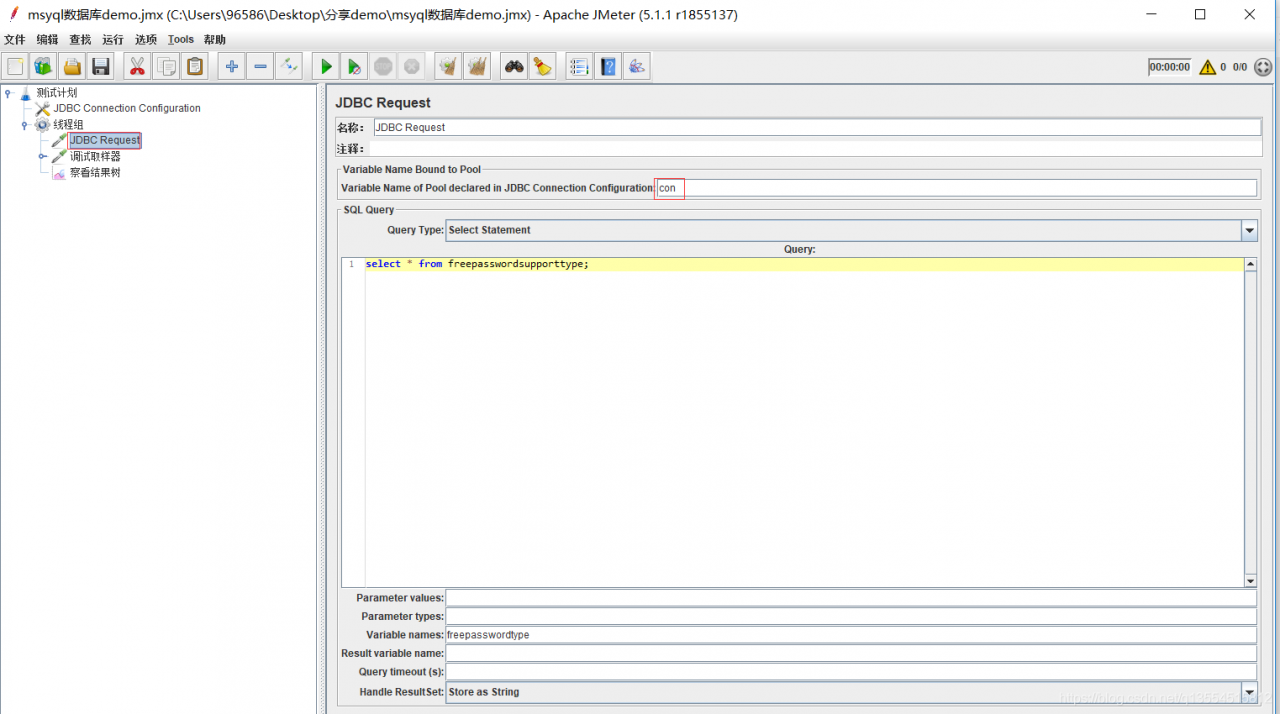Click the greyed Shutdown icon
Screen dimensions: 1280x714
[411, 67]
